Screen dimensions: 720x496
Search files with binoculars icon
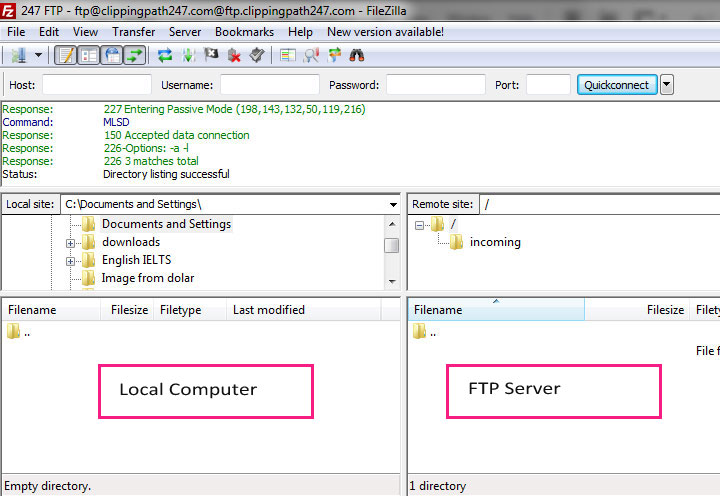(357, 56)
